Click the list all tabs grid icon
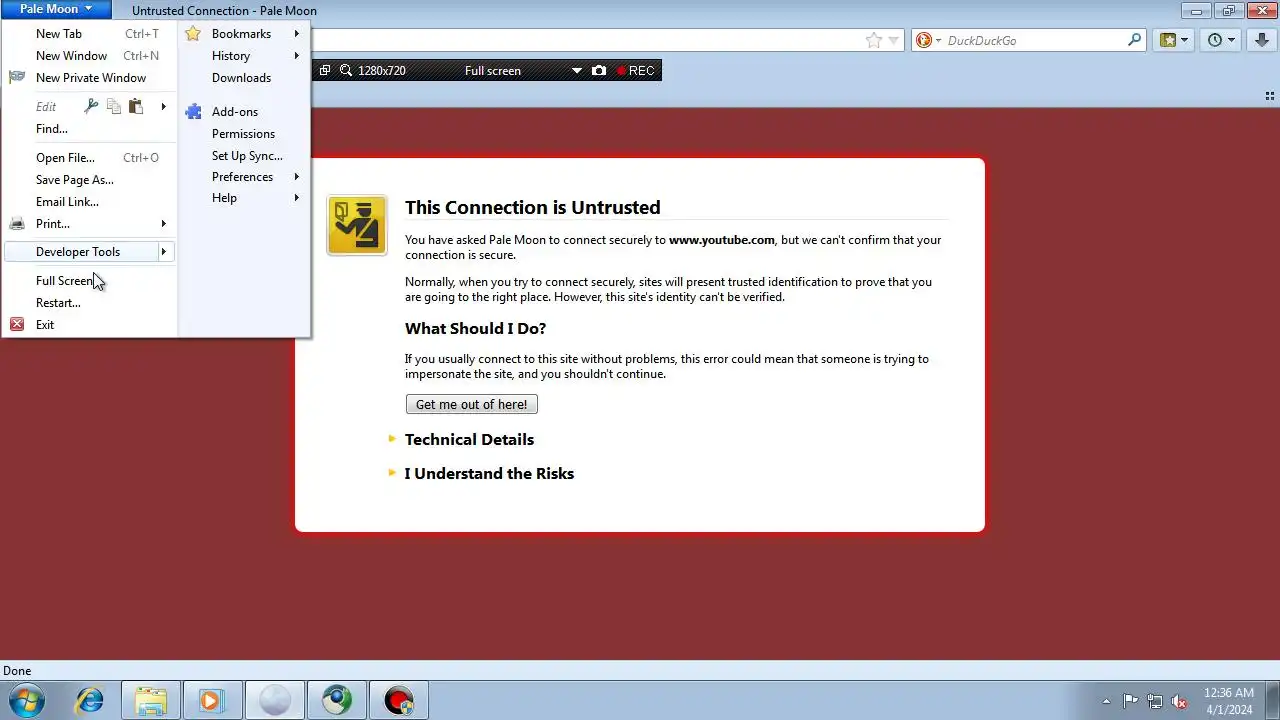Viewport: 1280px width, 720px height. point(1270,97)
